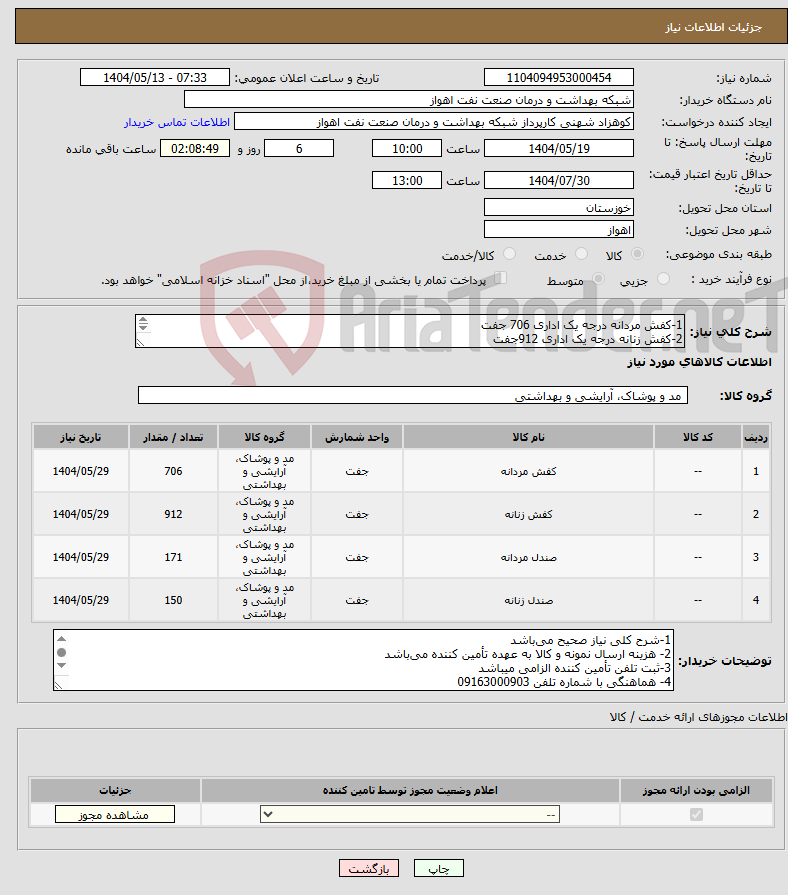Click the delivery province field خوزستان
This screenshot has height=895, width=788.
(559, 208)
